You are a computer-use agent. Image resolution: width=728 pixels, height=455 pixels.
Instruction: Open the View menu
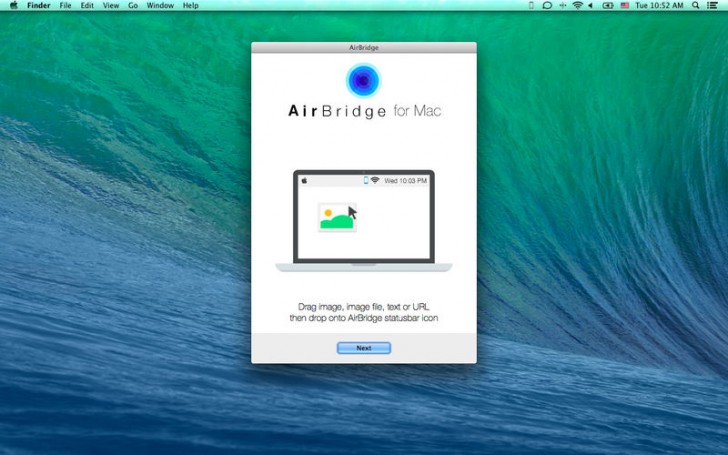coord(110,6)
